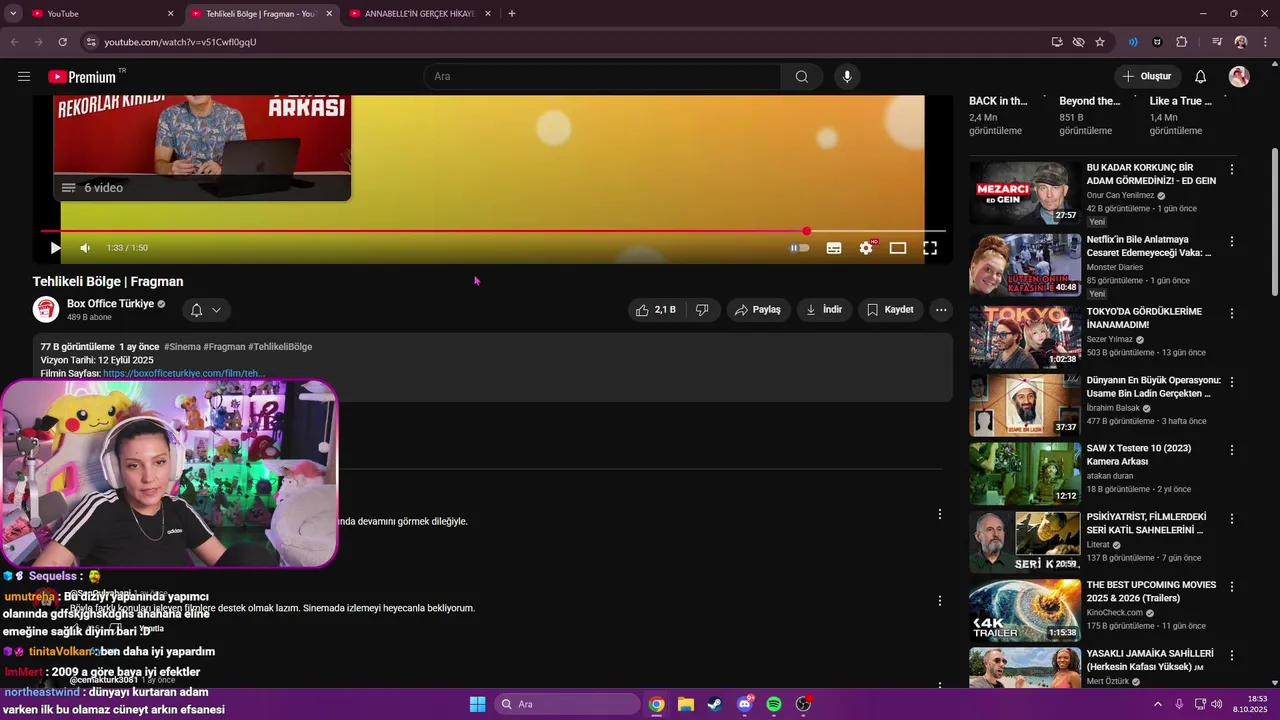This screenshot has width=1280, height=720.
Task: Open more actions under the video
Action: pyautogui.click(x=941, y=310)
